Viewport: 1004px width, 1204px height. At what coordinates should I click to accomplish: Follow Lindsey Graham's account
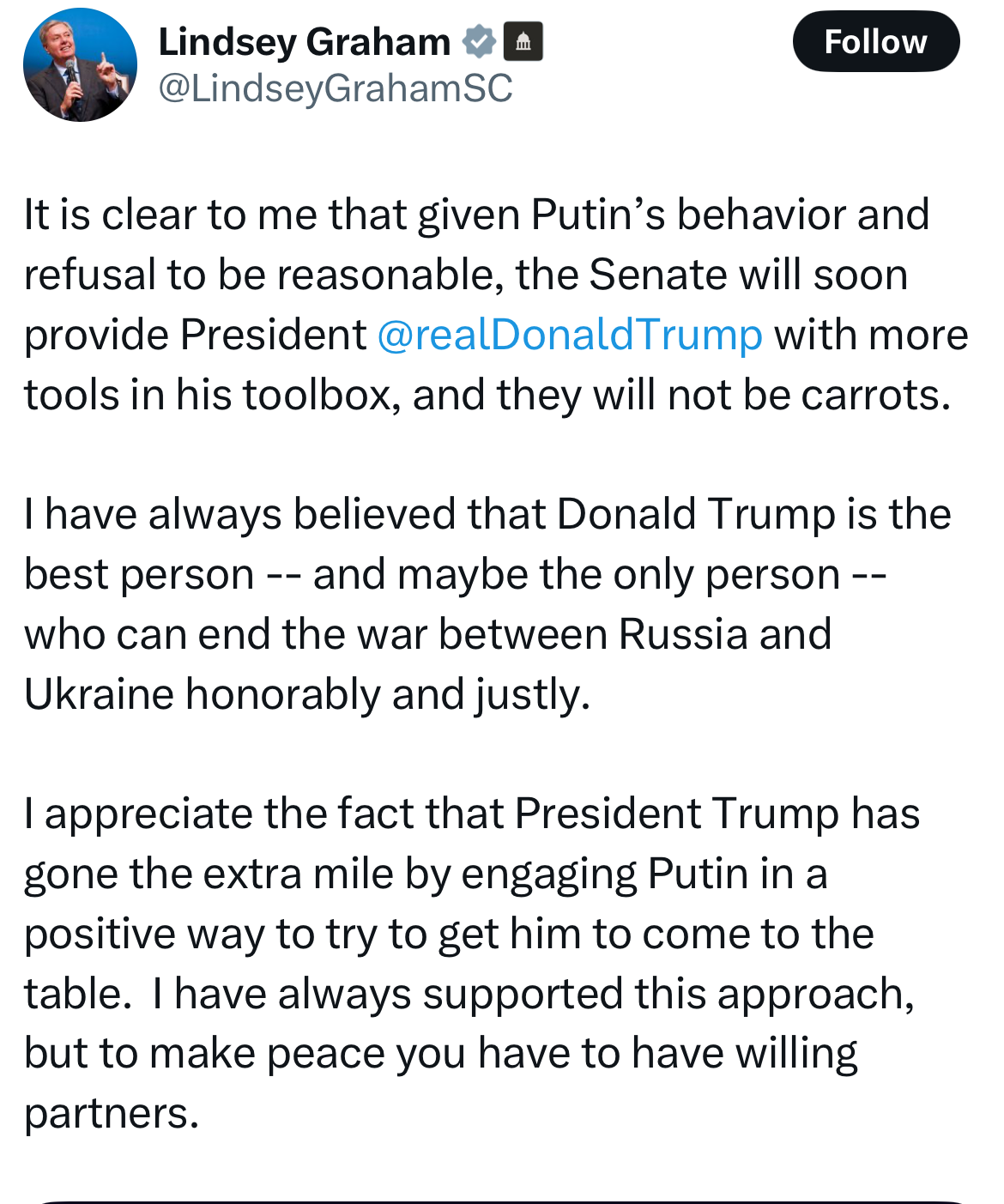(875, 41)
